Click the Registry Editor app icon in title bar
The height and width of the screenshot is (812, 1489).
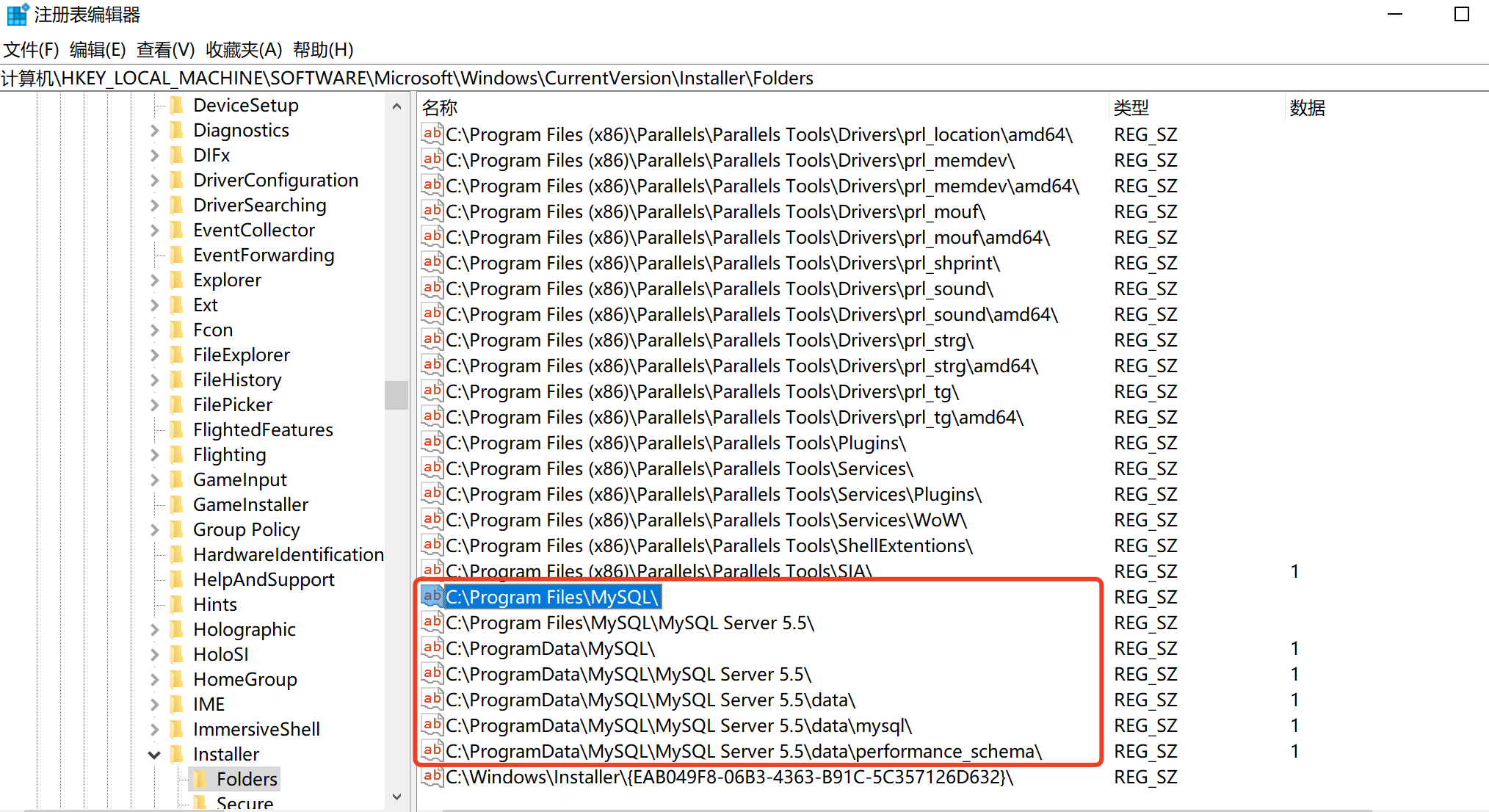tap(16, 15)
